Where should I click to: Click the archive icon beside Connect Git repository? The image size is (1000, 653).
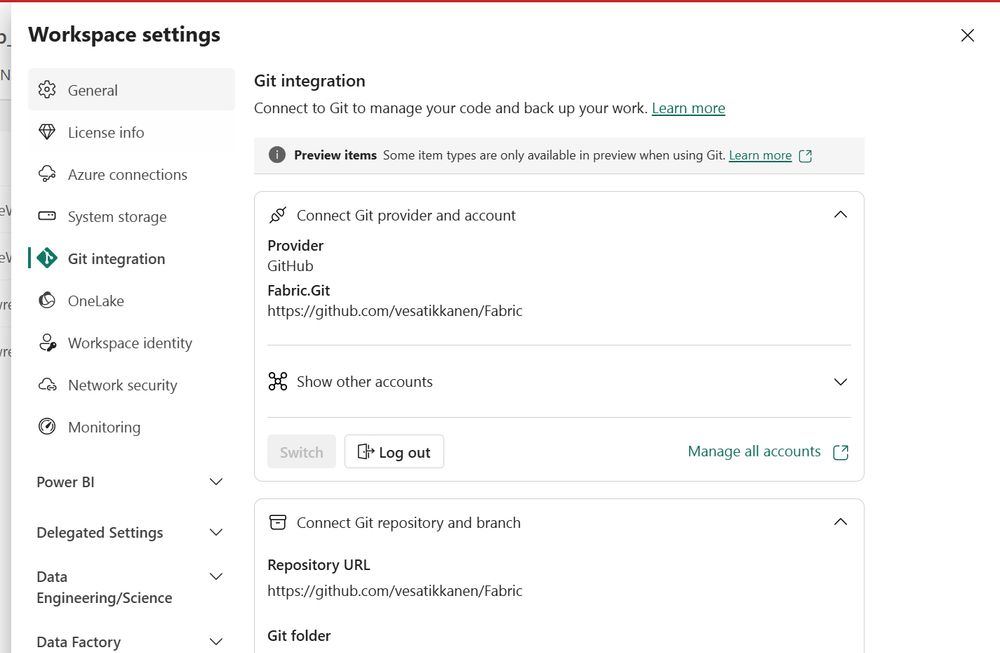point(277,522)
